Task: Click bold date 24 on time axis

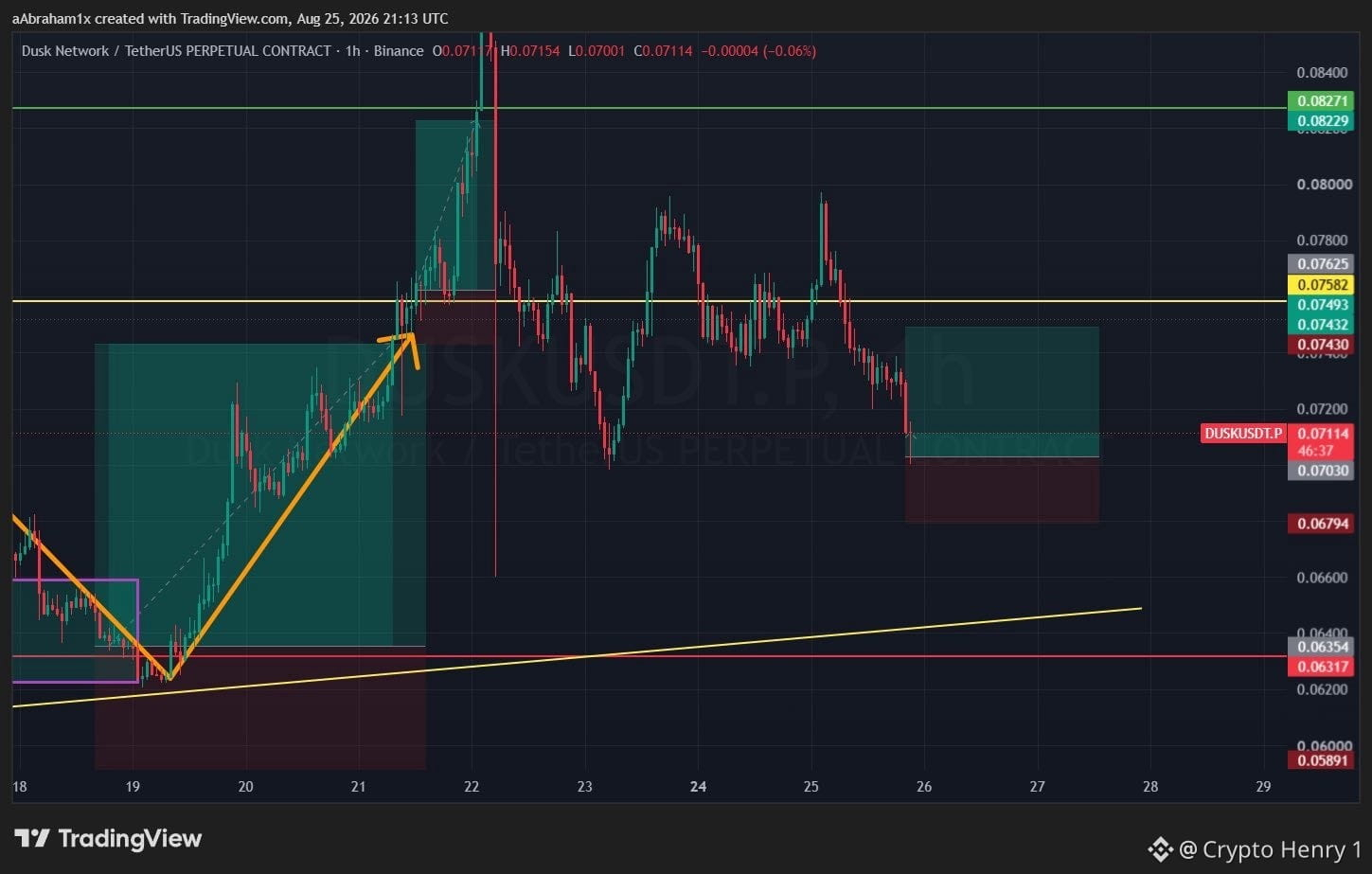Action: 699,787
